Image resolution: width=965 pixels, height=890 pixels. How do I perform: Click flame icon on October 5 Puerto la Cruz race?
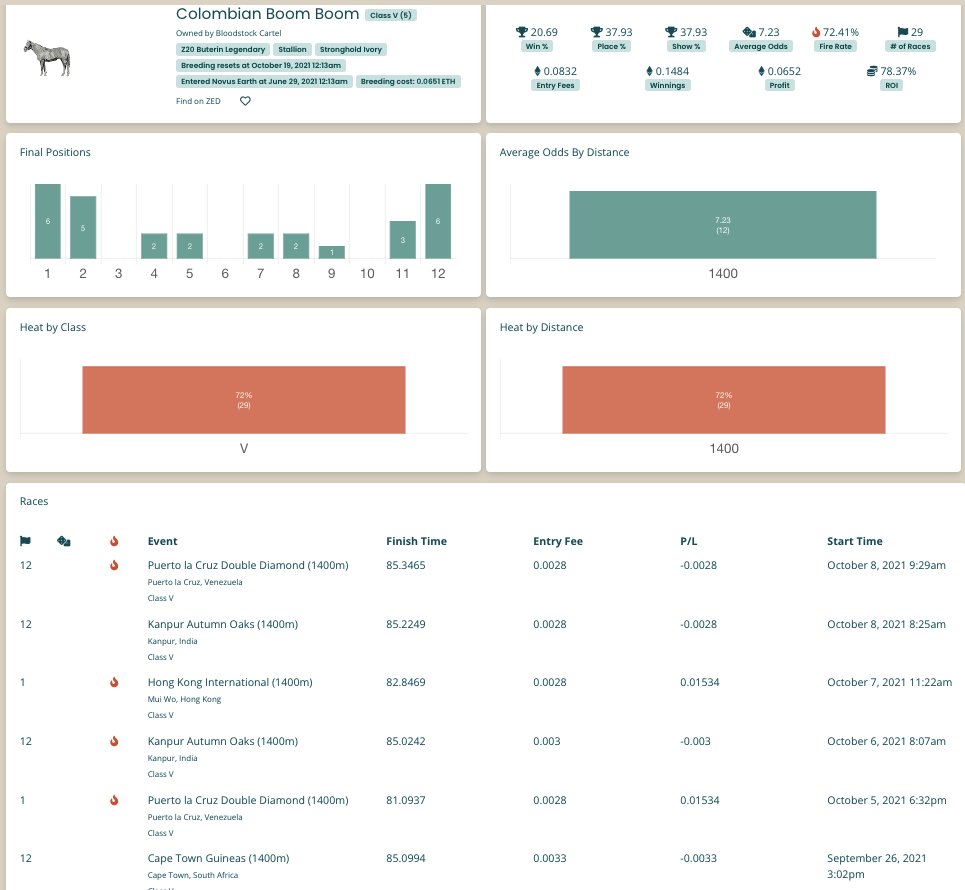pos(114,800)
